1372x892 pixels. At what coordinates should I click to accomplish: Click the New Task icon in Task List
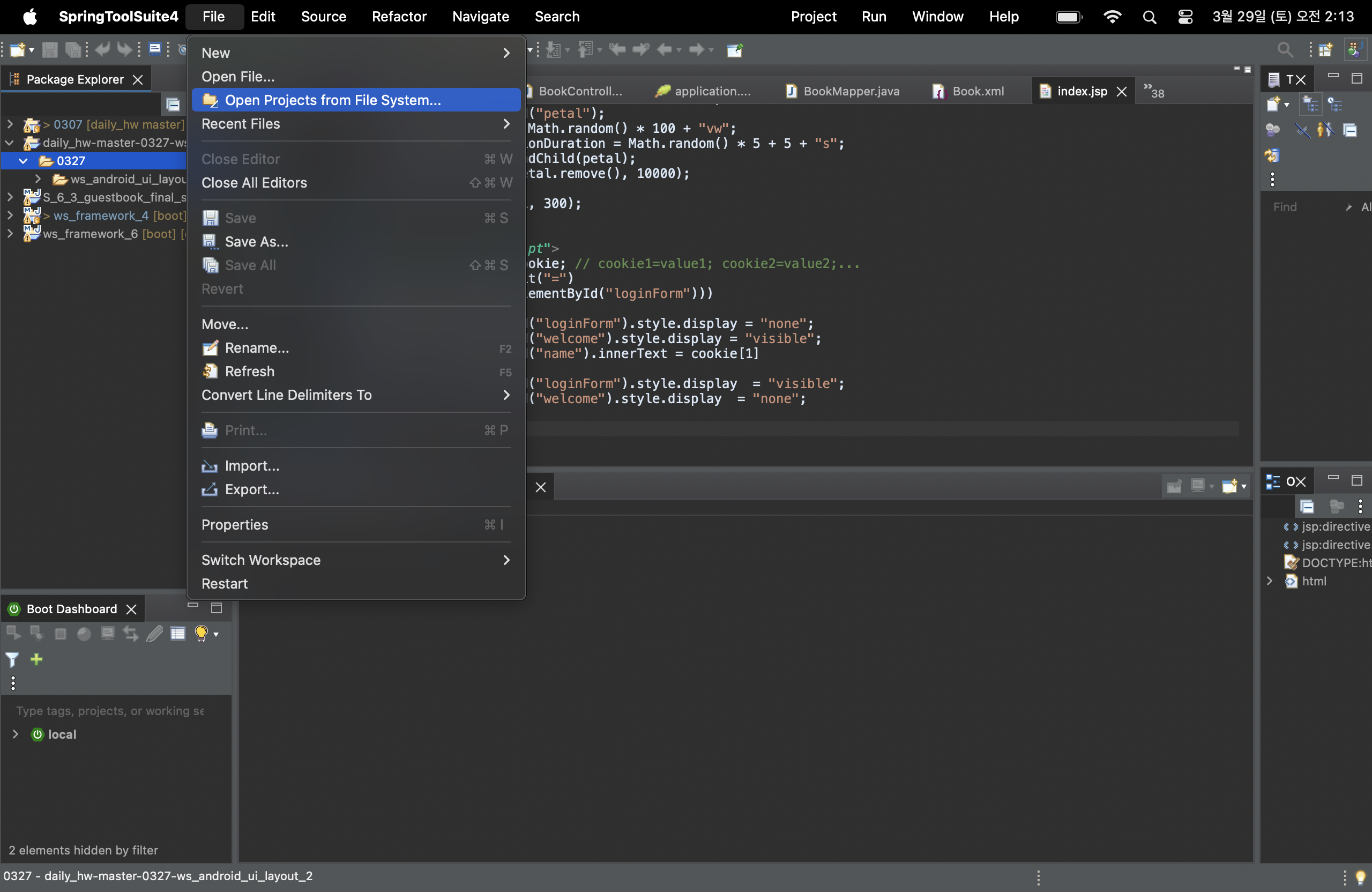1273,105
